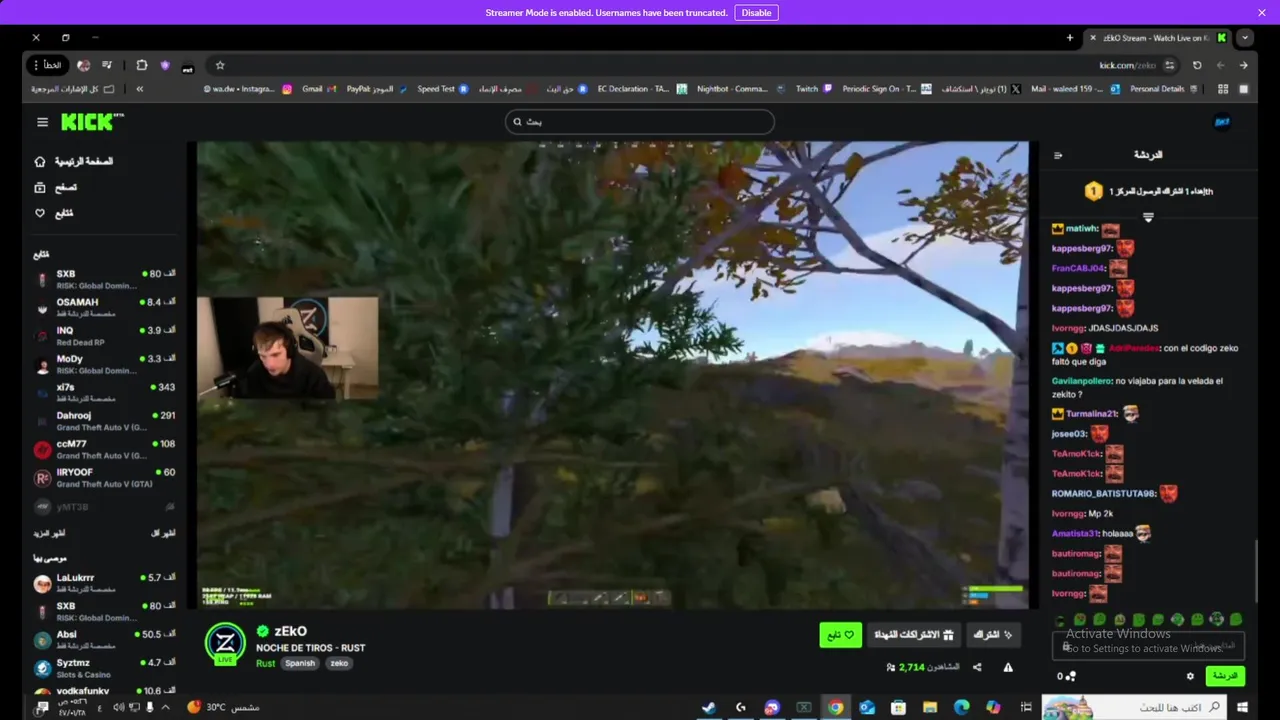This screenshot has width=1280, height=720.
Task: Open the Browse sidebar item
Action: coord(56,187)
